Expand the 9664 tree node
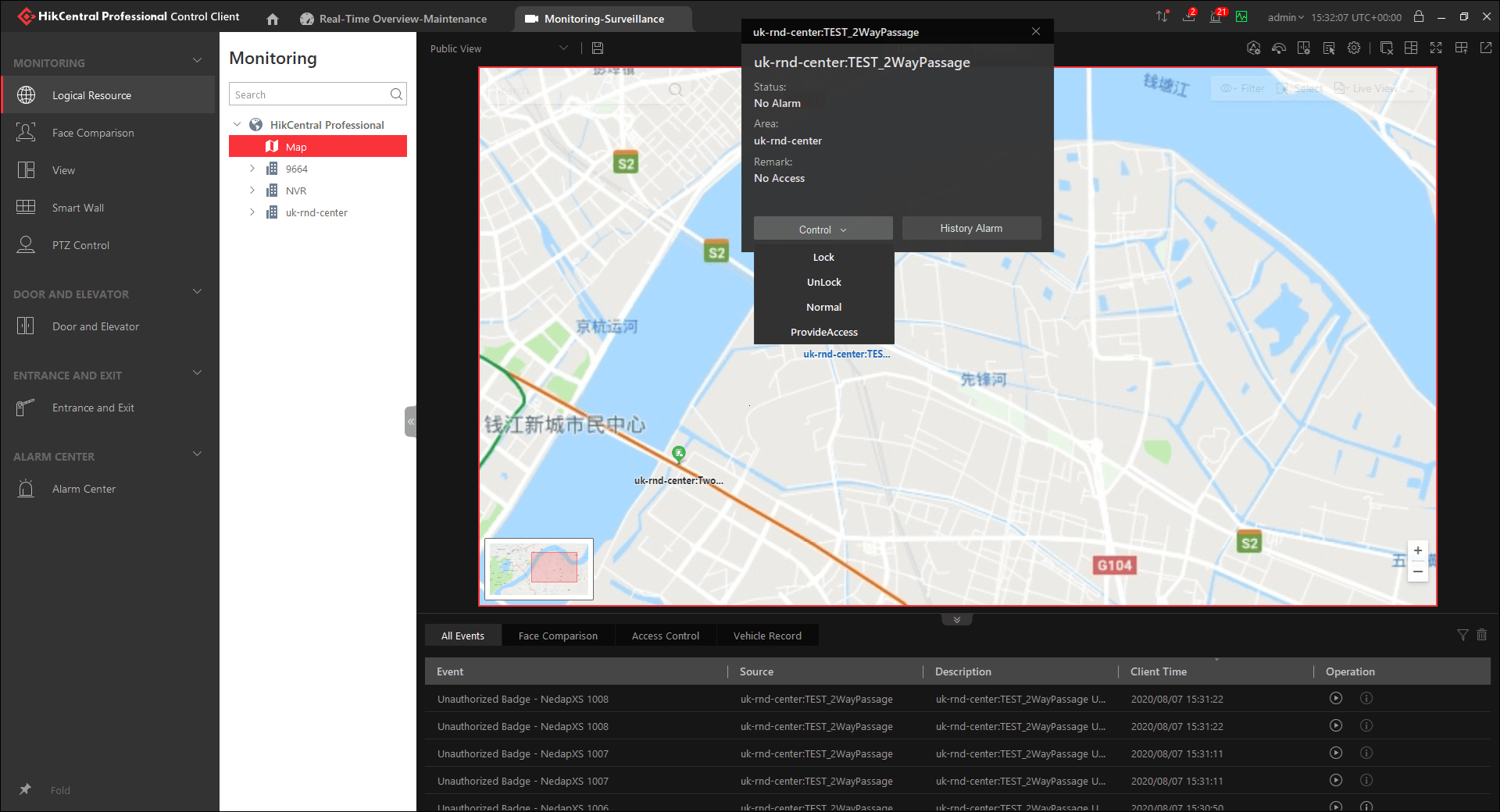Image resolution: width=1500 pixels, height=812 pixels. pyautogui.click(x=252, y=169)
